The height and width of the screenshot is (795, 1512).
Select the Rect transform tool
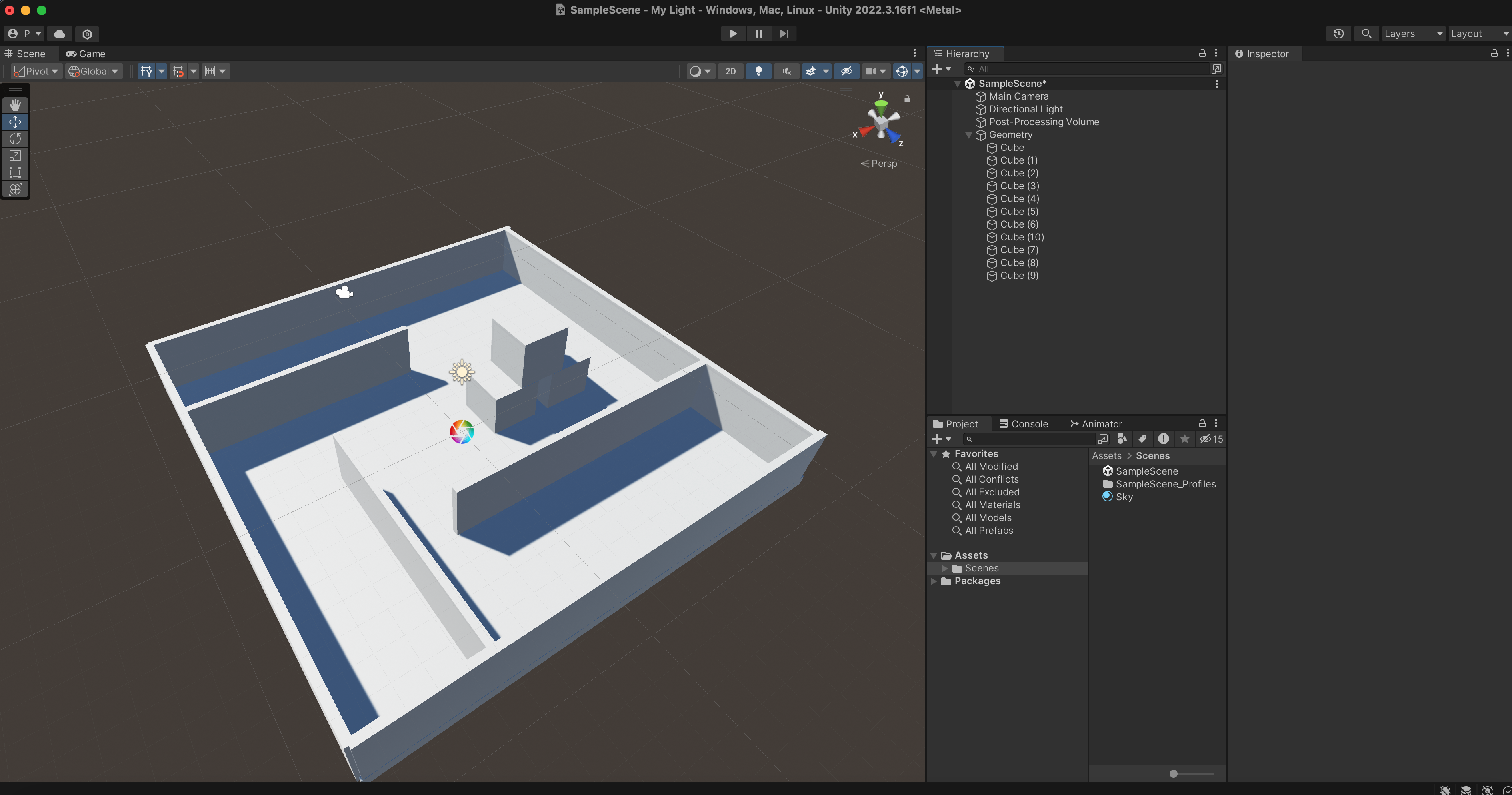pos(15,172)
